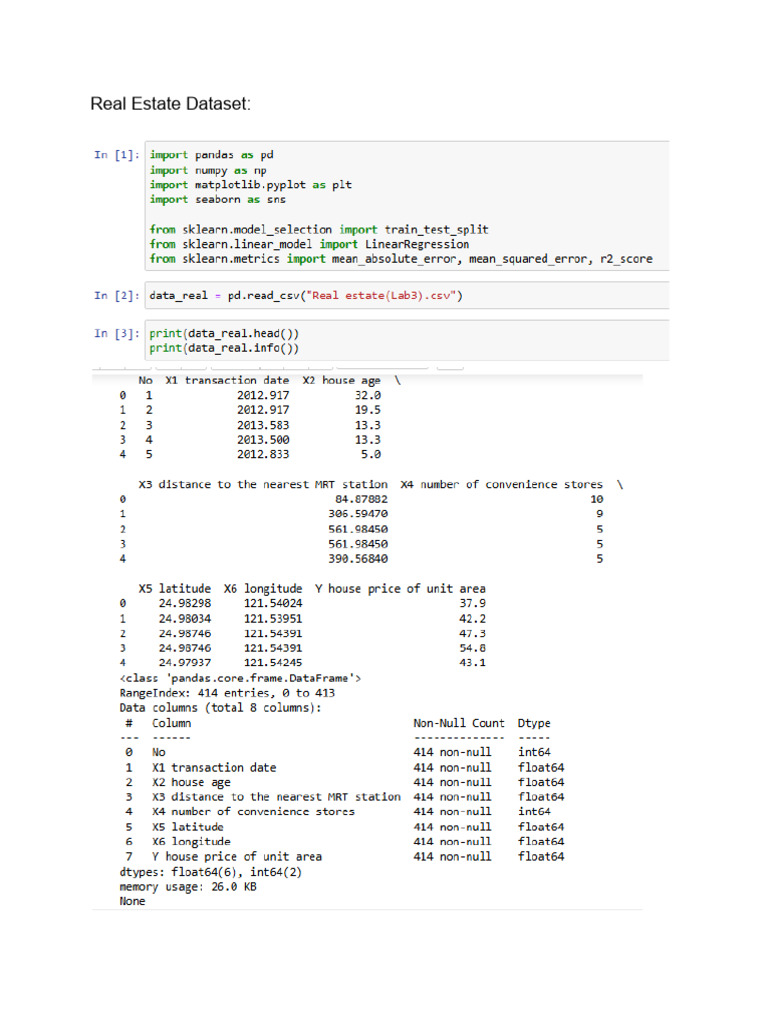Screen dimensions: 768x1024
Task: Click the info row for column 'No'
Action: (x=338, y=752)
